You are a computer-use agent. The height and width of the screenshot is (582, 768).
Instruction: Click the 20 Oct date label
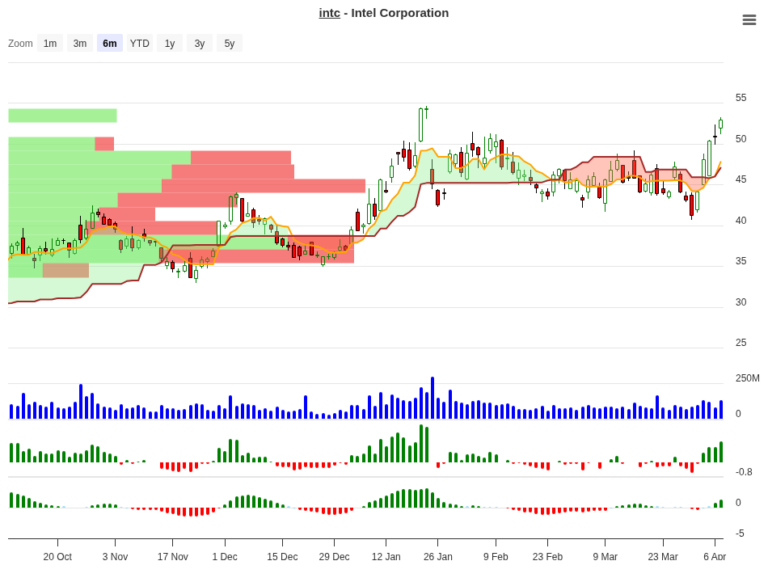[57, 557]
